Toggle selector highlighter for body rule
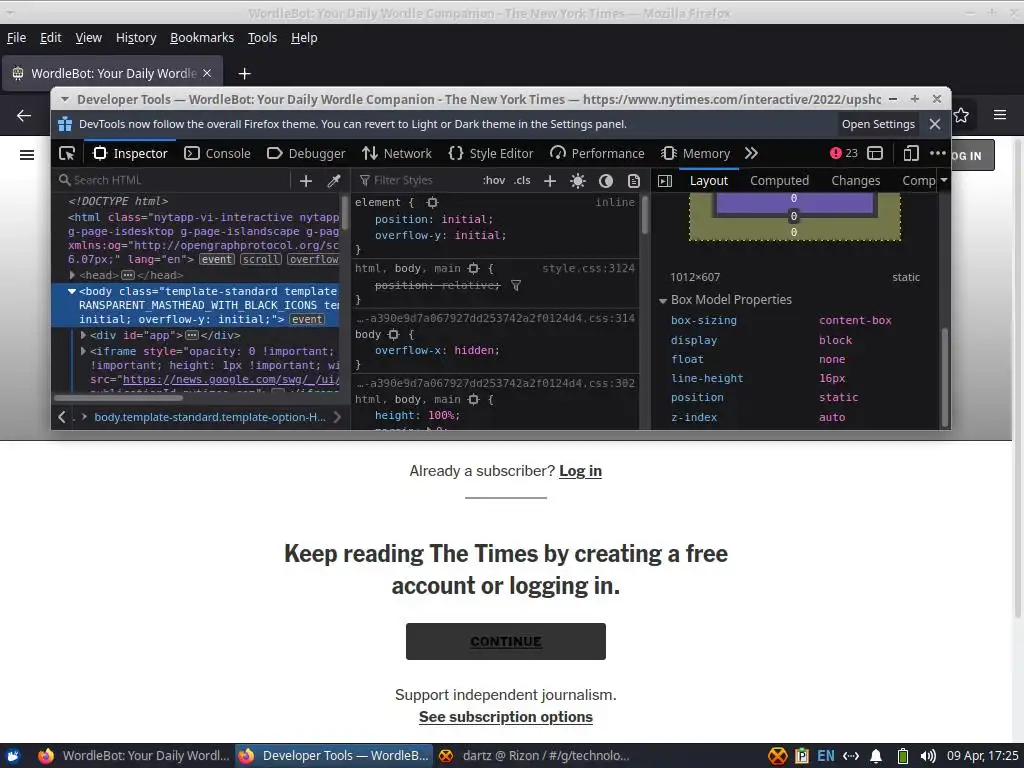The image size is (1024, 768). [393, 334]
